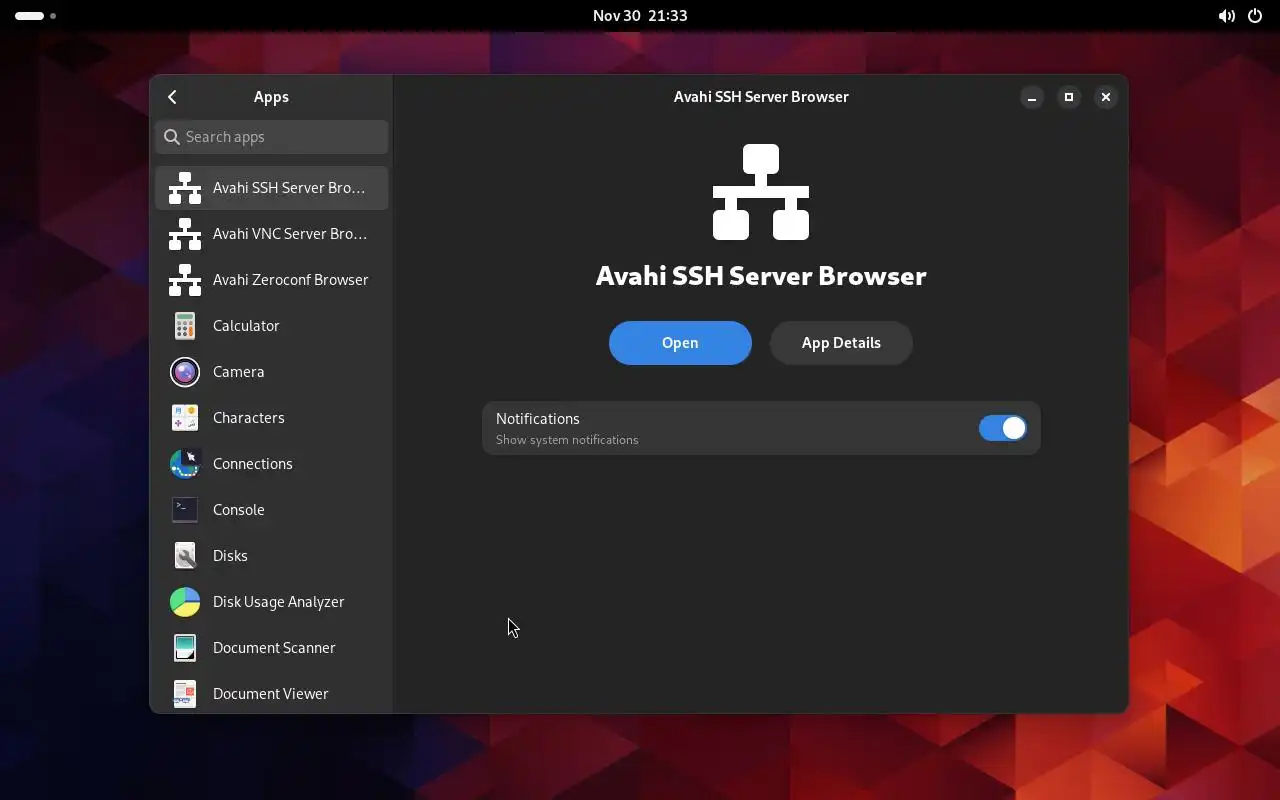Open the power menu icon in top bar
The width and height of the screenshot is (1280, 800).
1255,16
